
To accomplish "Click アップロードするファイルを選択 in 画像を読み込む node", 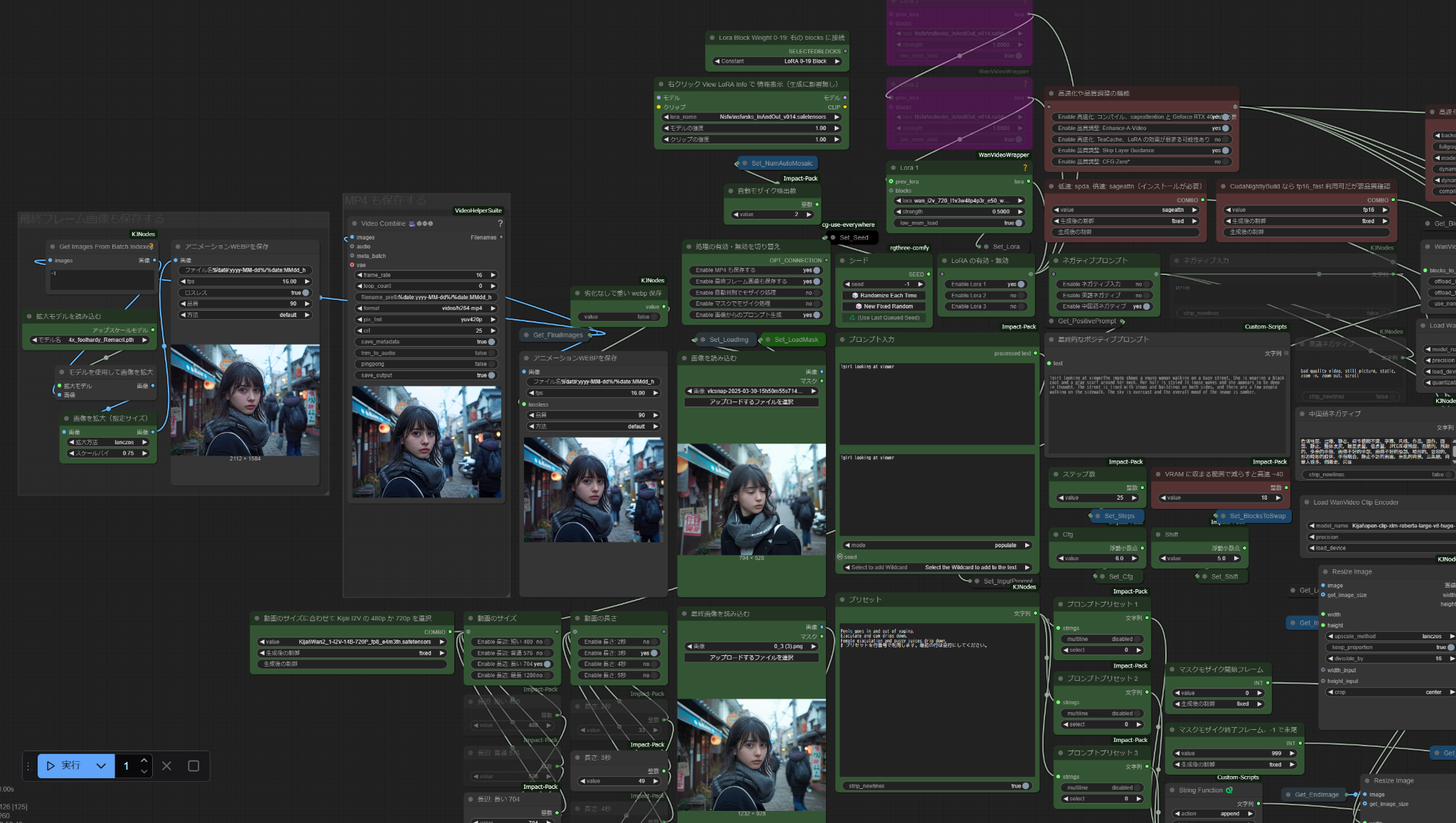I will (x=751, y=402).
